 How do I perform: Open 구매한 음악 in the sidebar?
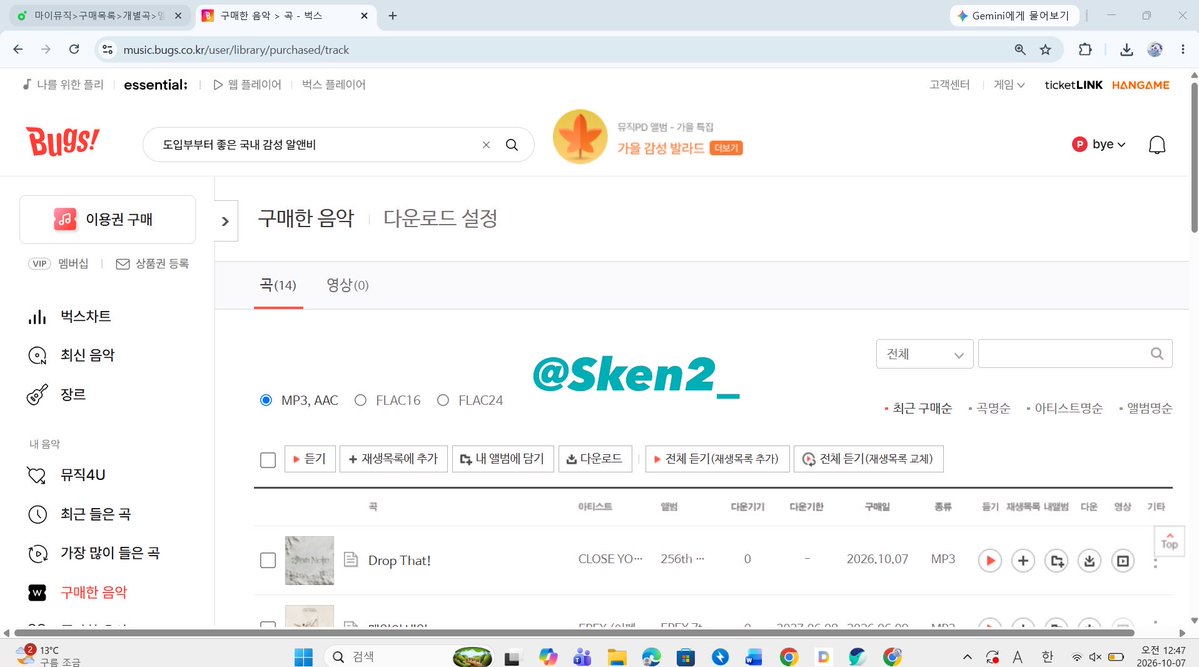77,592
